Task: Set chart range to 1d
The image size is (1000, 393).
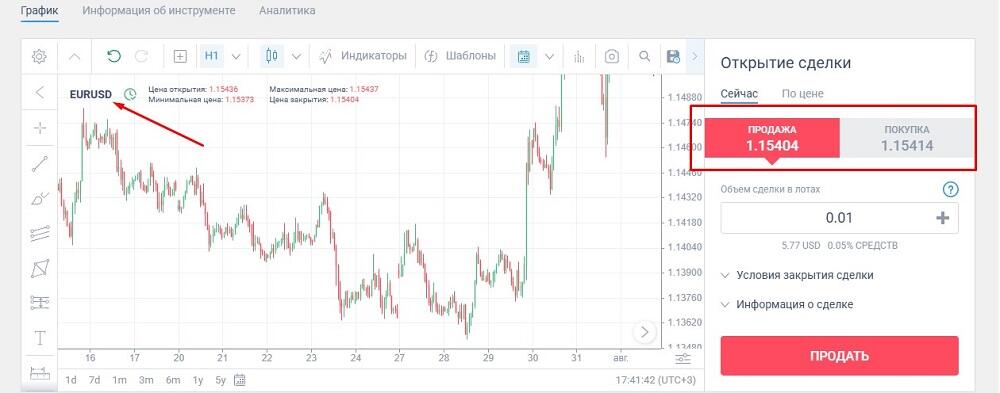Action: pos(71,380)
